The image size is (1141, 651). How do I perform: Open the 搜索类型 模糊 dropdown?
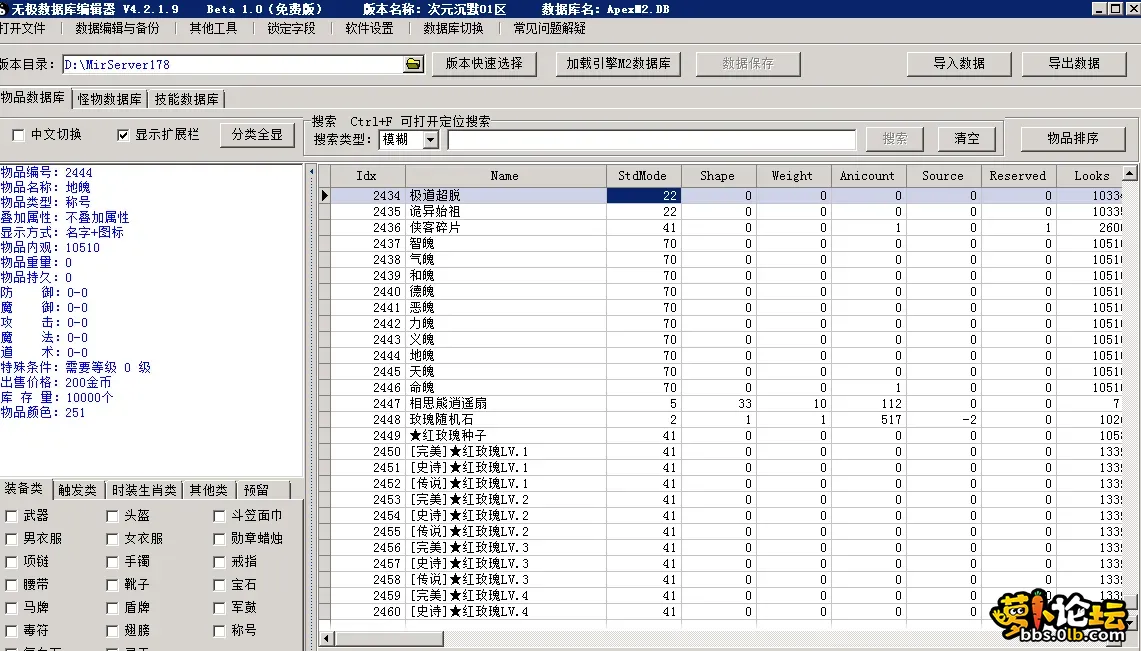(431, 140)
